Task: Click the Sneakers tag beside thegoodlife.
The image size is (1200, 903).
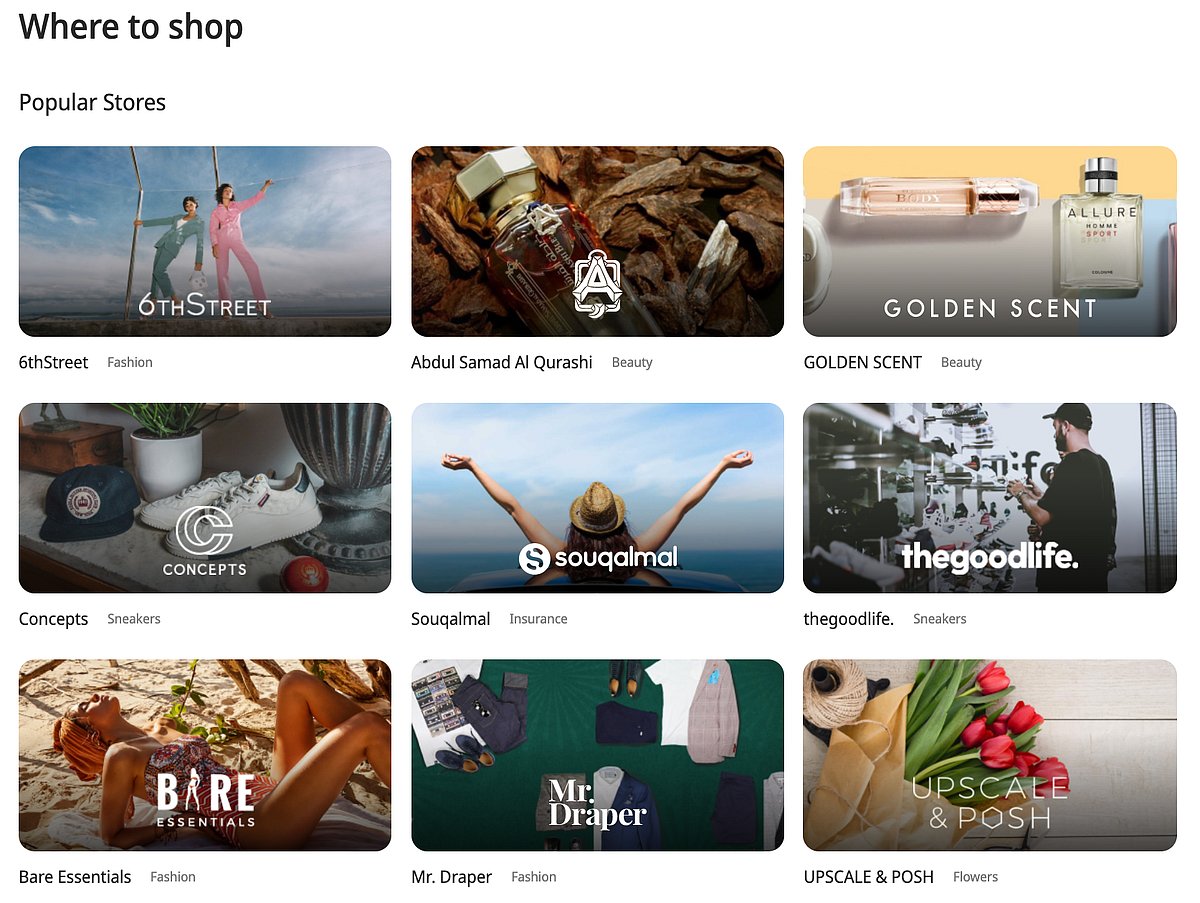Action: 940,619
